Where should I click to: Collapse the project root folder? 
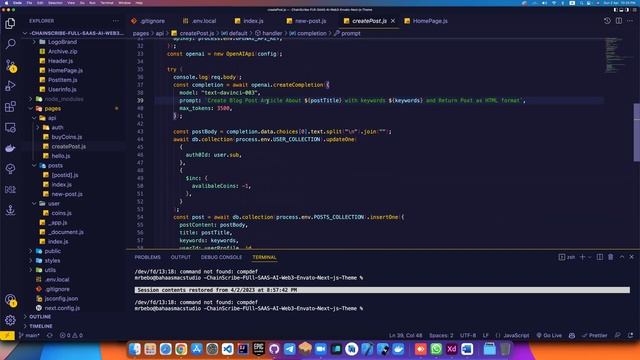pos(25,33)
